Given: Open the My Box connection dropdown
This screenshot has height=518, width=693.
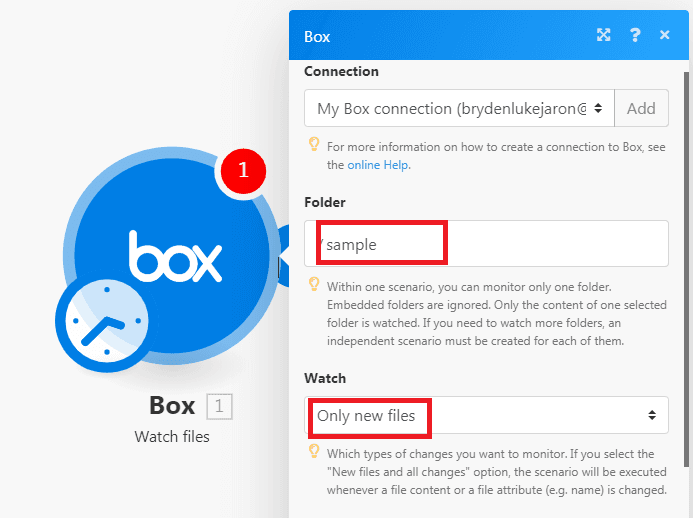Looking at the screenshot, I should pos(459,108).
